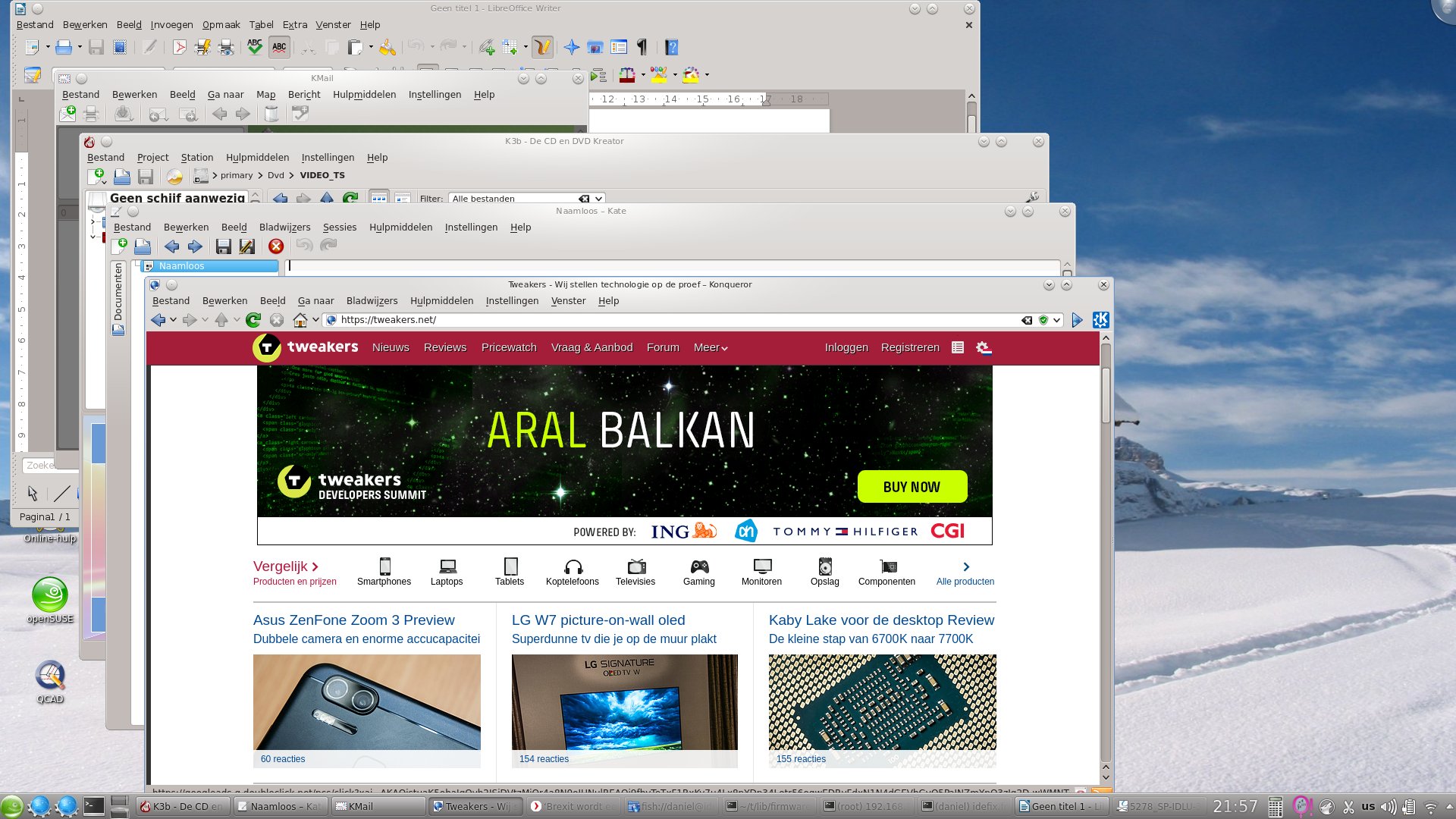Screen dimensions: 1456x819
Task: Click Inloggen link on Tweakers
Action: [x=846, y=347]
